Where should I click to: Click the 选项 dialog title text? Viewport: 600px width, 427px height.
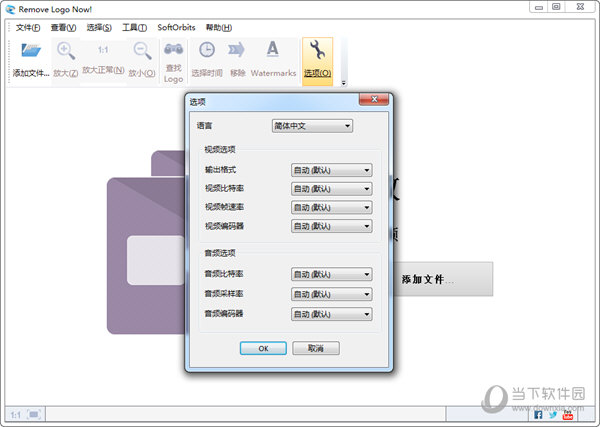[x=197, y=102]
